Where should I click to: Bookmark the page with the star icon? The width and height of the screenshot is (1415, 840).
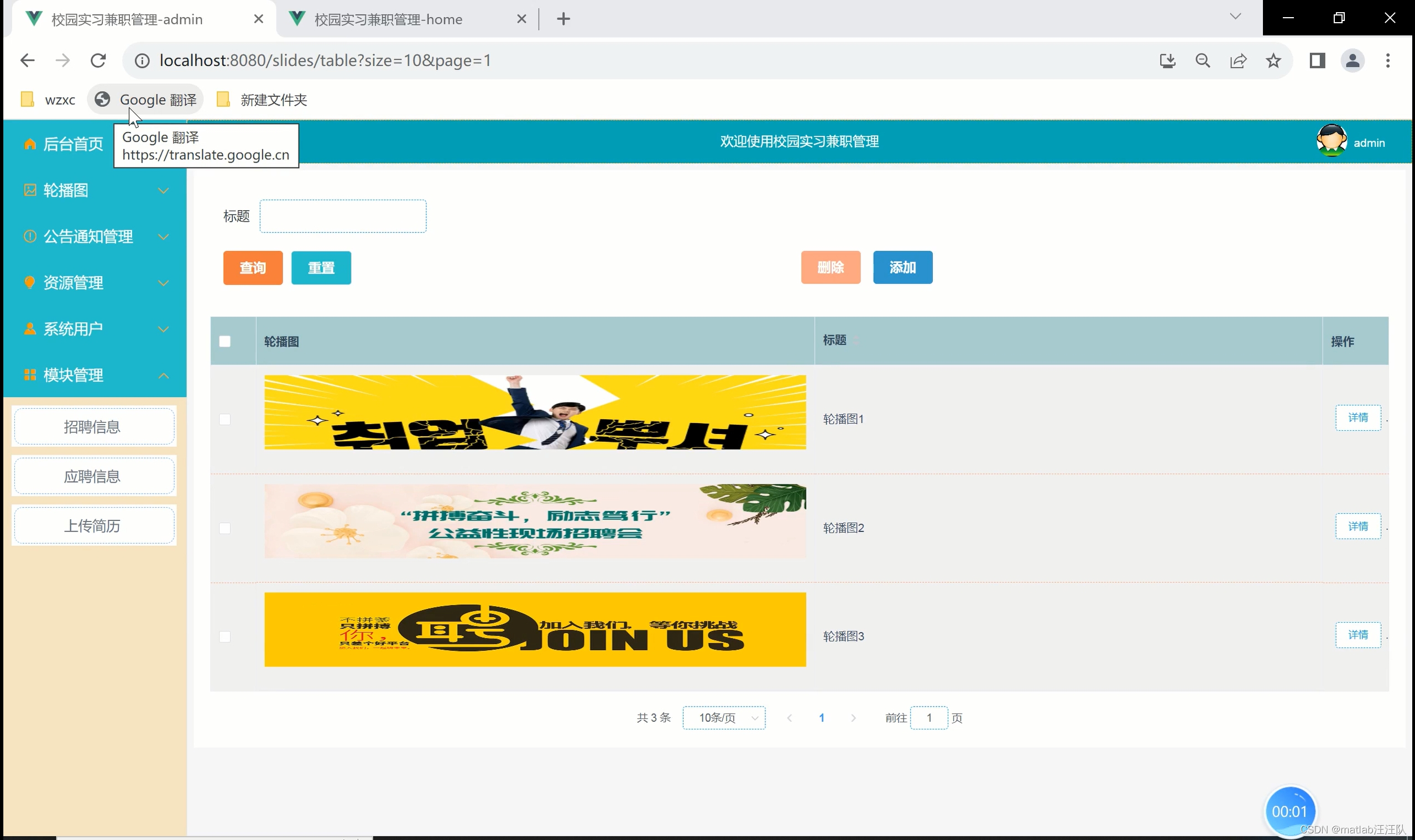1273,61
